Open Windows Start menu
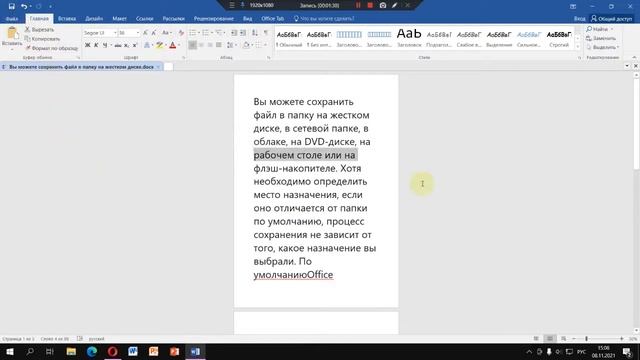The height and width of the screenshot is (360, 640). click(10, 351)
